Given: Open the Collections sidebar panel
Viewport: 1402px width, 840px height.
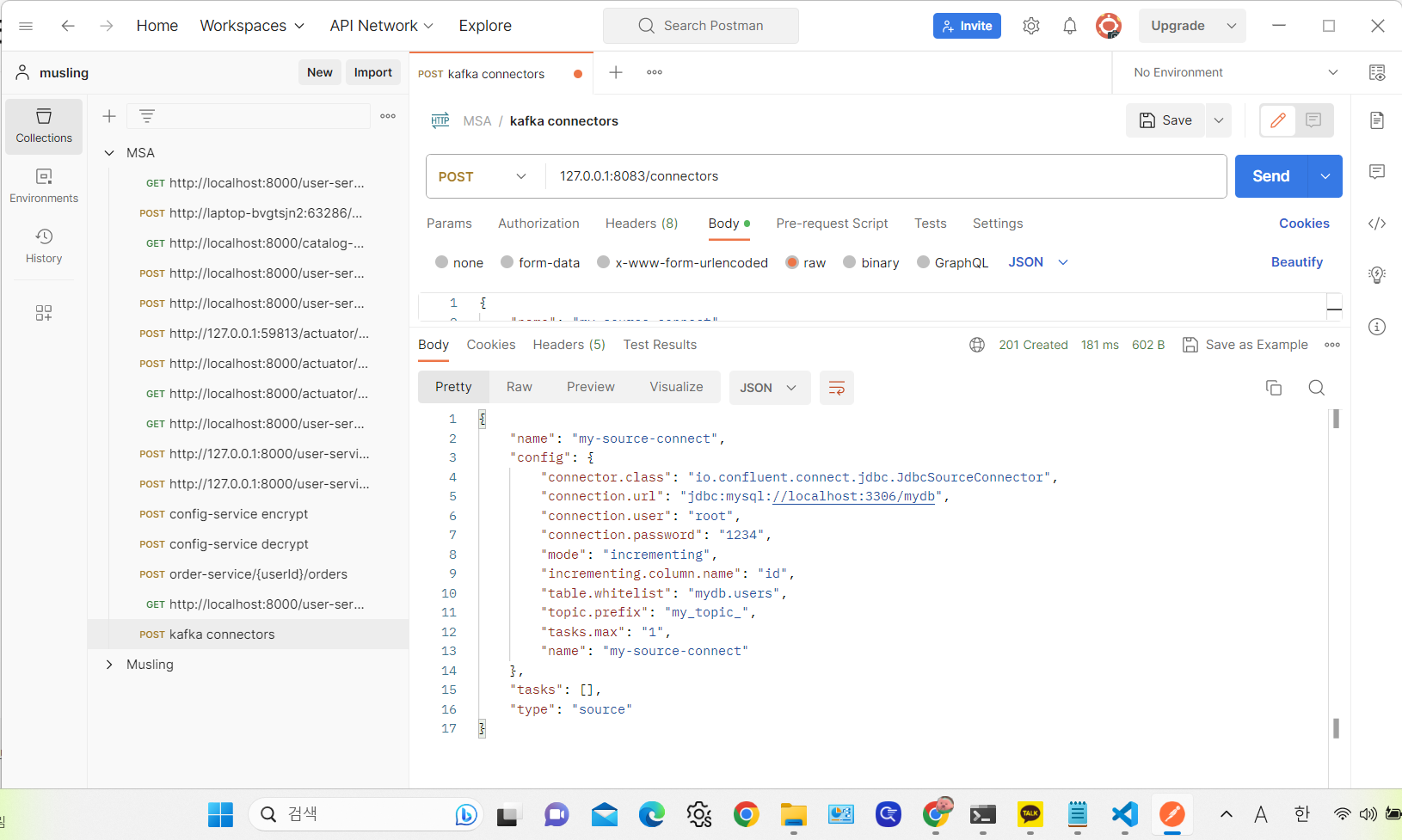Looking at the screenshot, I should (x=44, y=126).
